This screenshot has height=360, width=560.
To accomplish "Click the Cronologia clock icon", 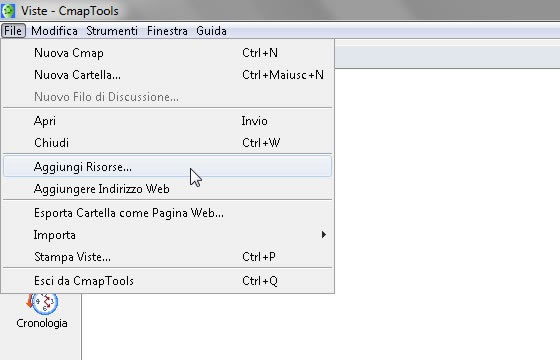I will click(42, 303).
